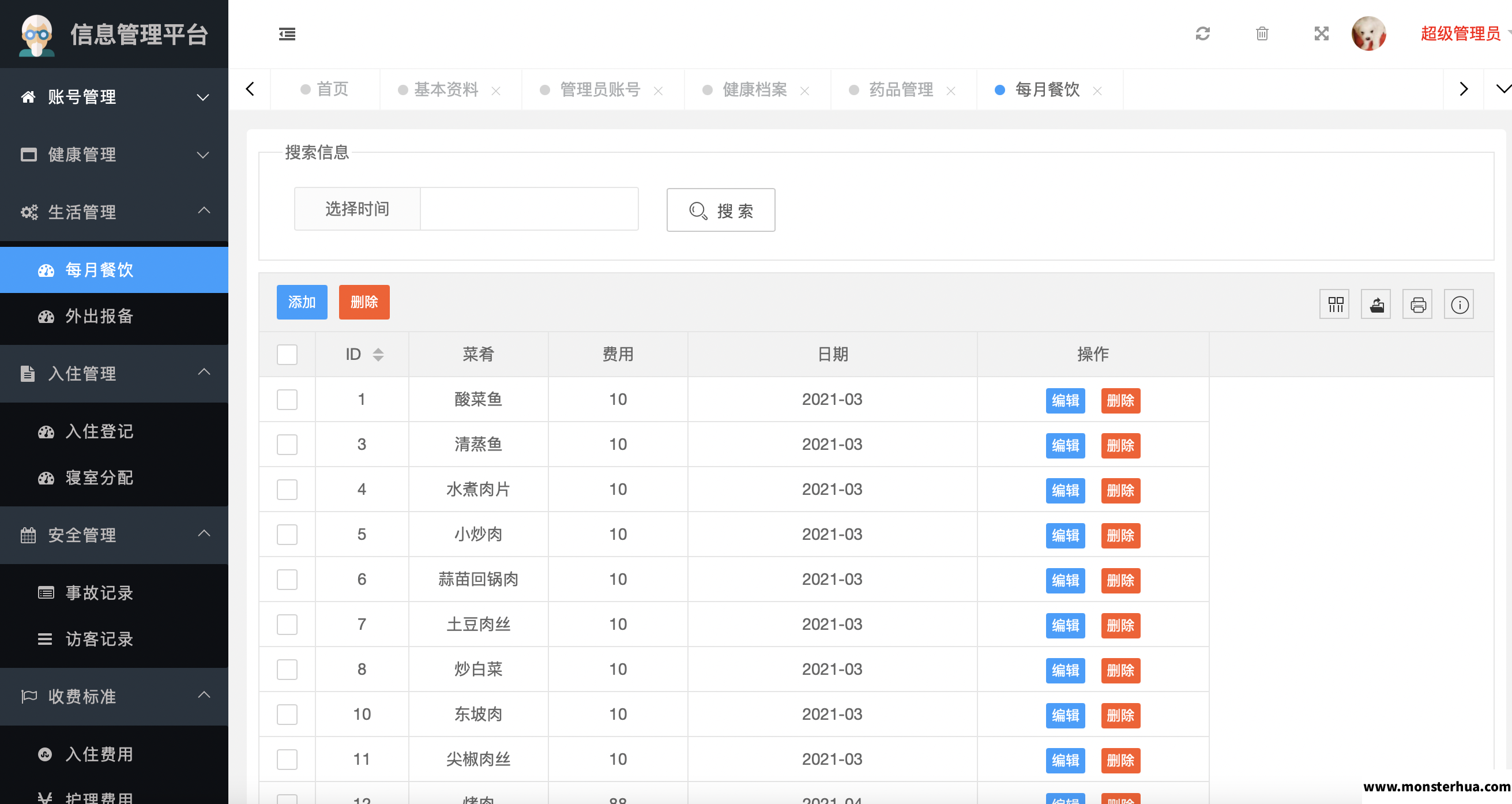Tick the checkbox for row 清蒸鱼

(287, 445)
